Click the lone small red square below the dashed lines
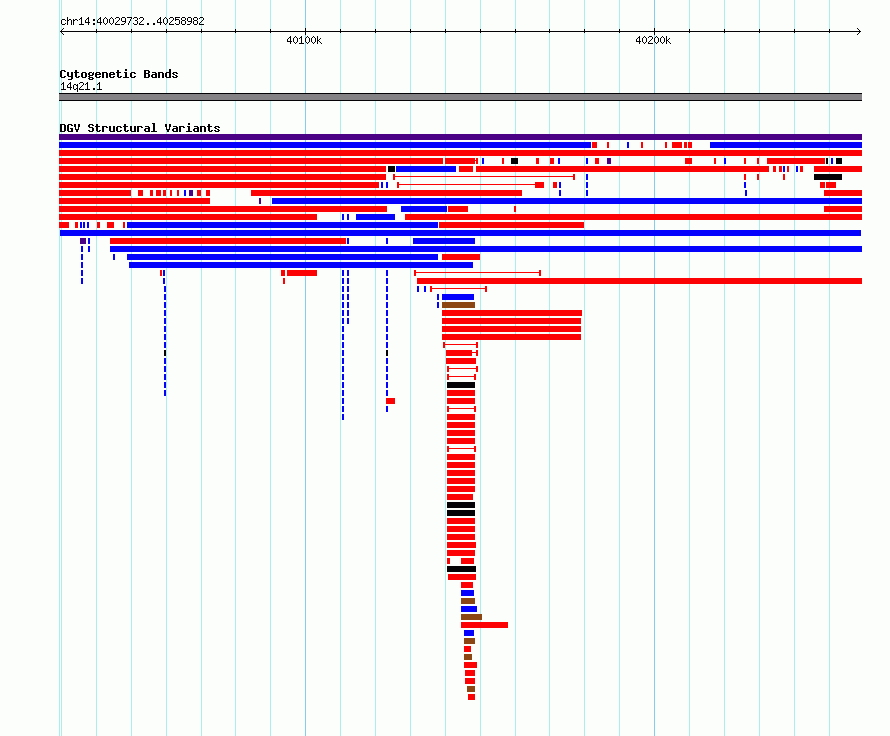Image resolution: width=890 pixels, height=736 pixels. [x=391, y=401]
